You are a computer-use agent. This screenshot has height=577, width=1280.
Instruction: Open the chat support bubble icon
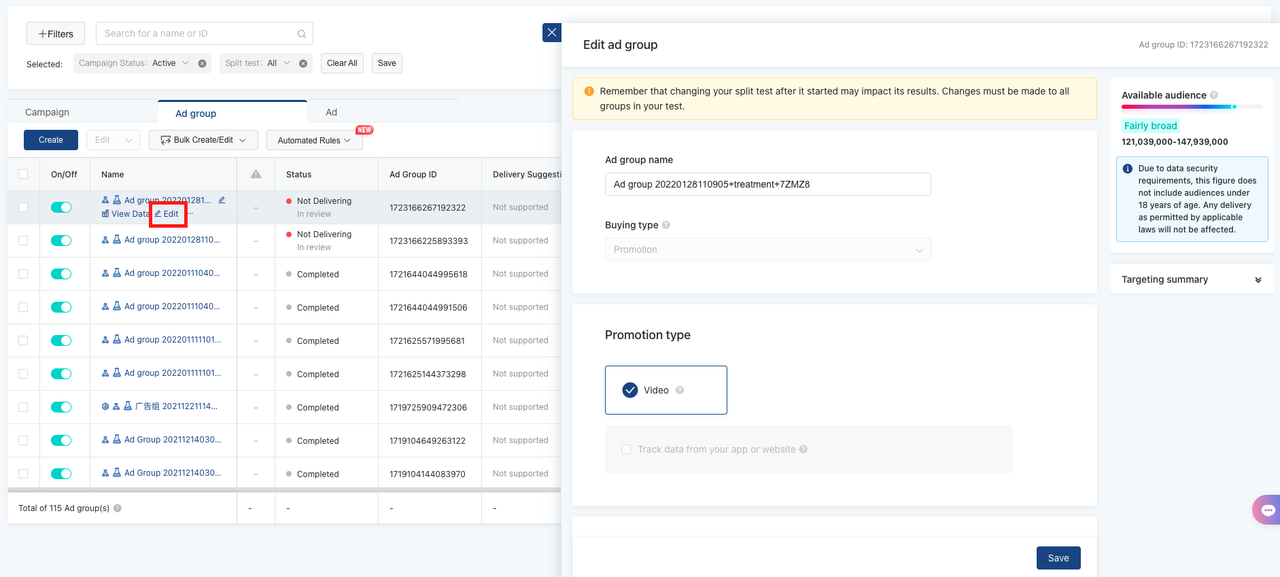[x=1267, y=509]
